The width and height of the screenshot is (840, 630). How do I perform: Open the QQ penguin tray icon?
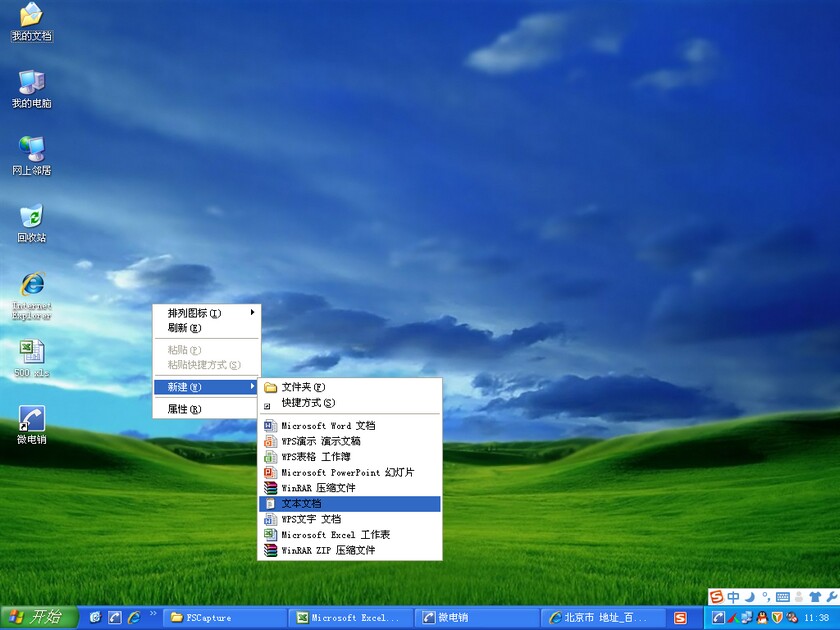(762, 618)
